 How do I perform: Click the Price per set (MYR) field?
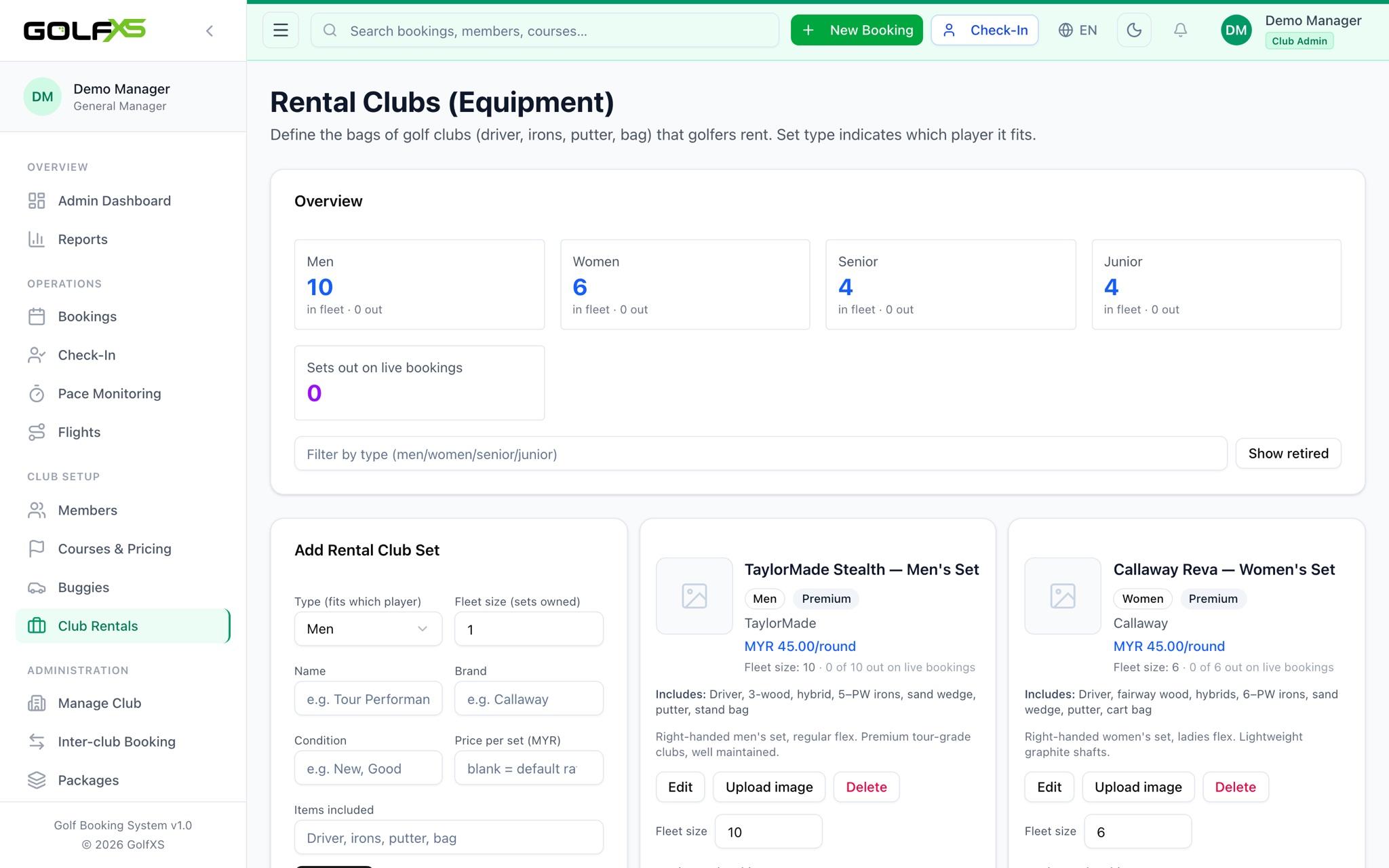[x=529, y=768]
